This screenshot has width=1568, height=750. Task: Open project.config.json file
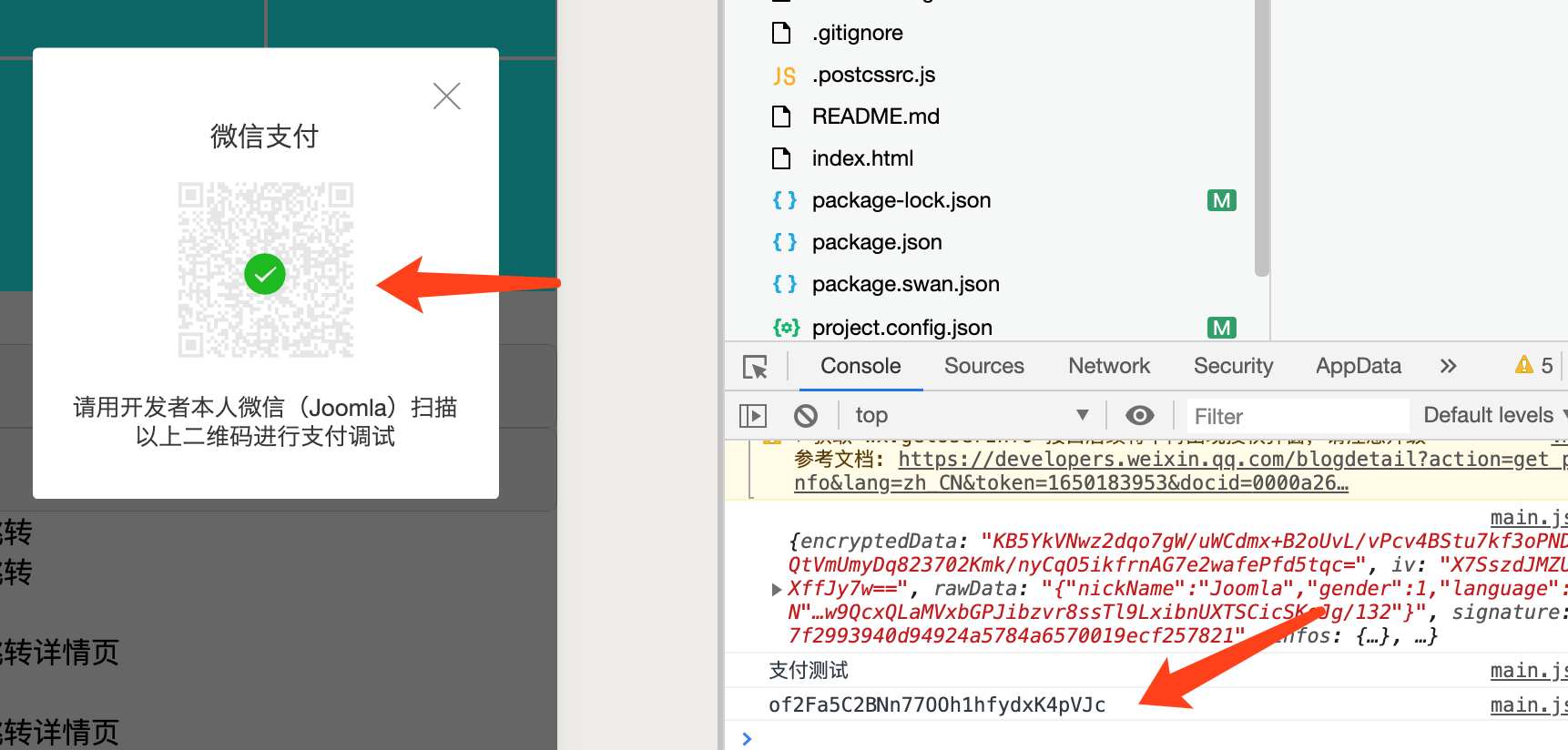(902, 327)
